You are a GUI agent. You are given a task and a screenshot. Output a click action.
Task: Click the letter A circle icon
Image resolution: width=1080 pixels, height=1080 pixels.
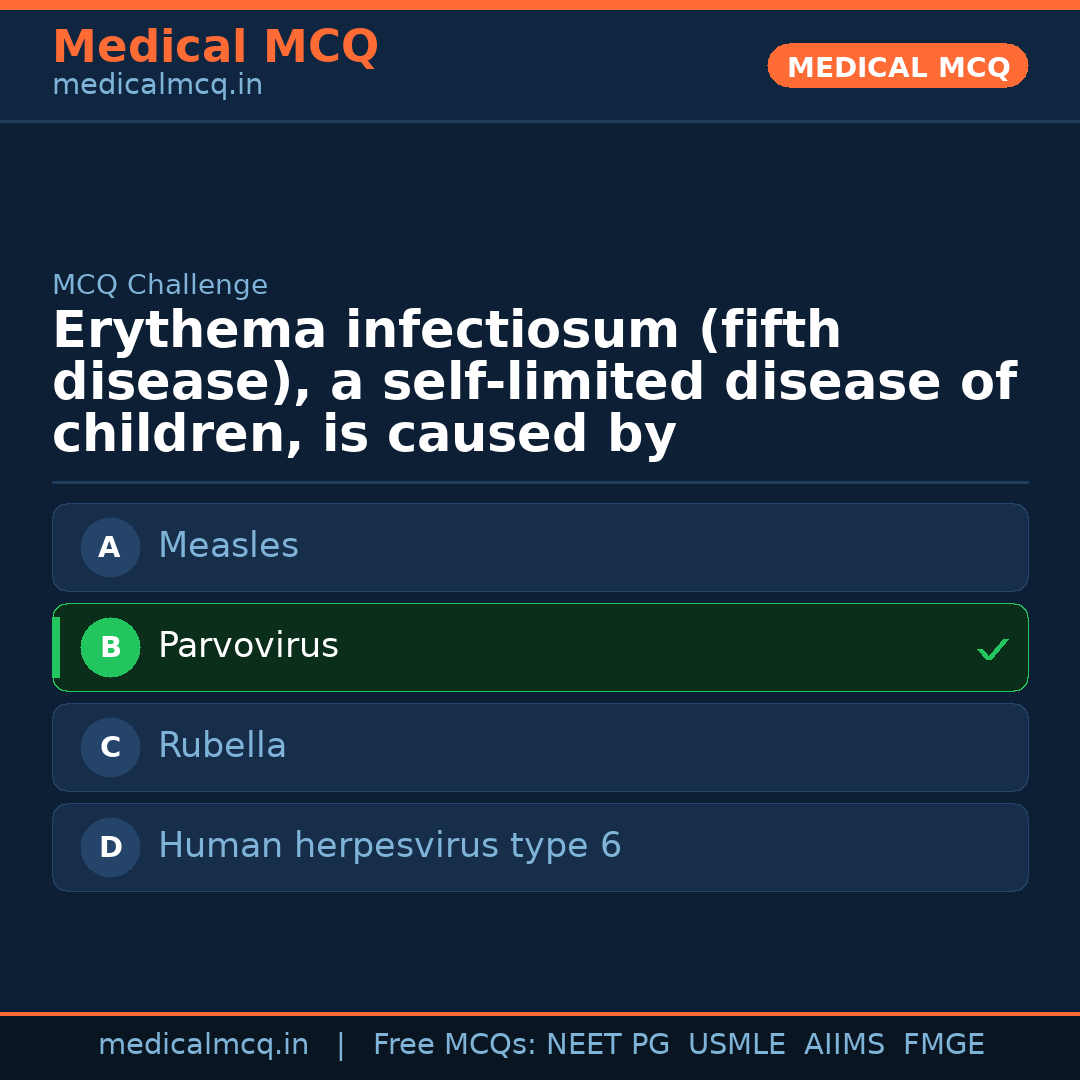pos(110,547)
